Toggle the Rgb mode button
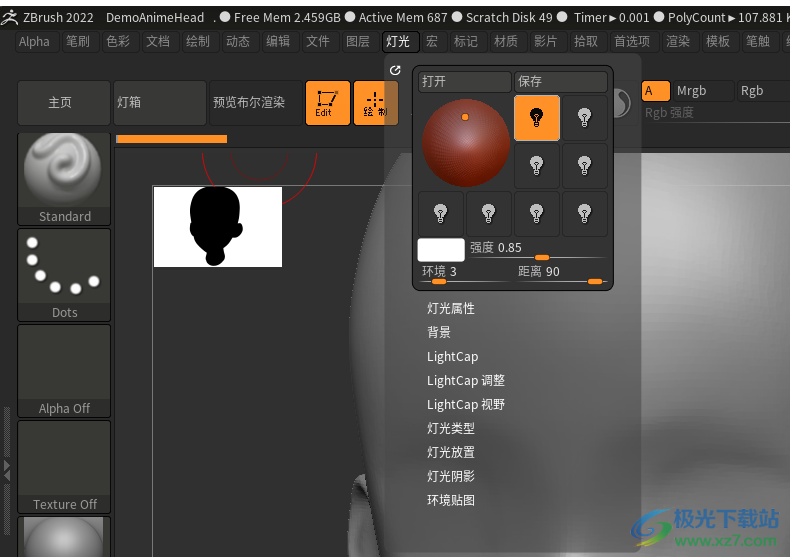This screenshot has width=790, height=557. [x=763, y=91]
